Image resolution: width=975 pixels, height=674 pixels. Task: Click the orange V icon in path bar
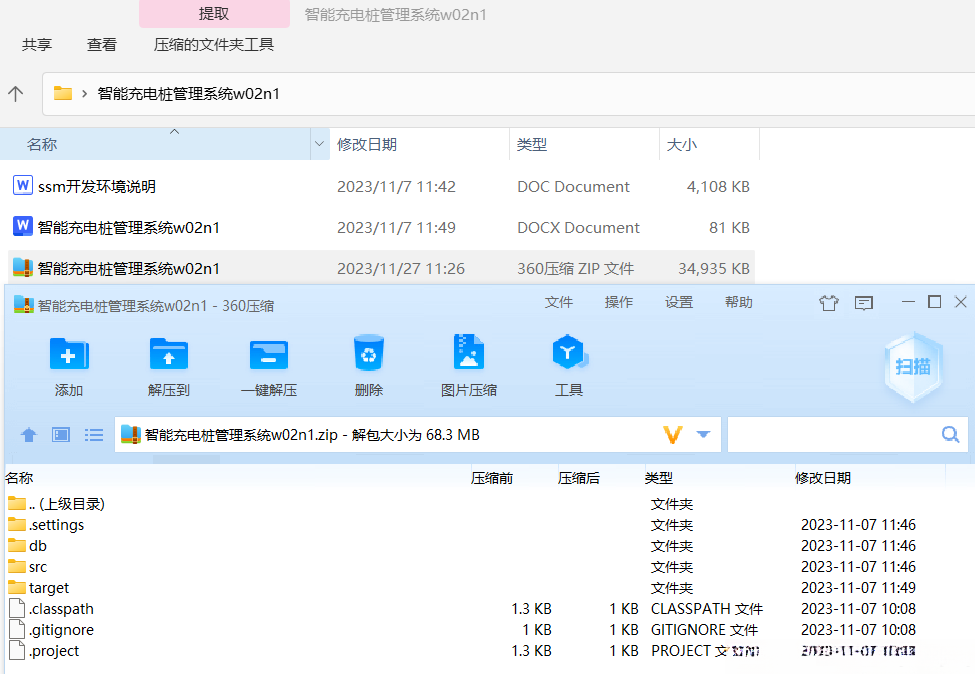point(673,435)
